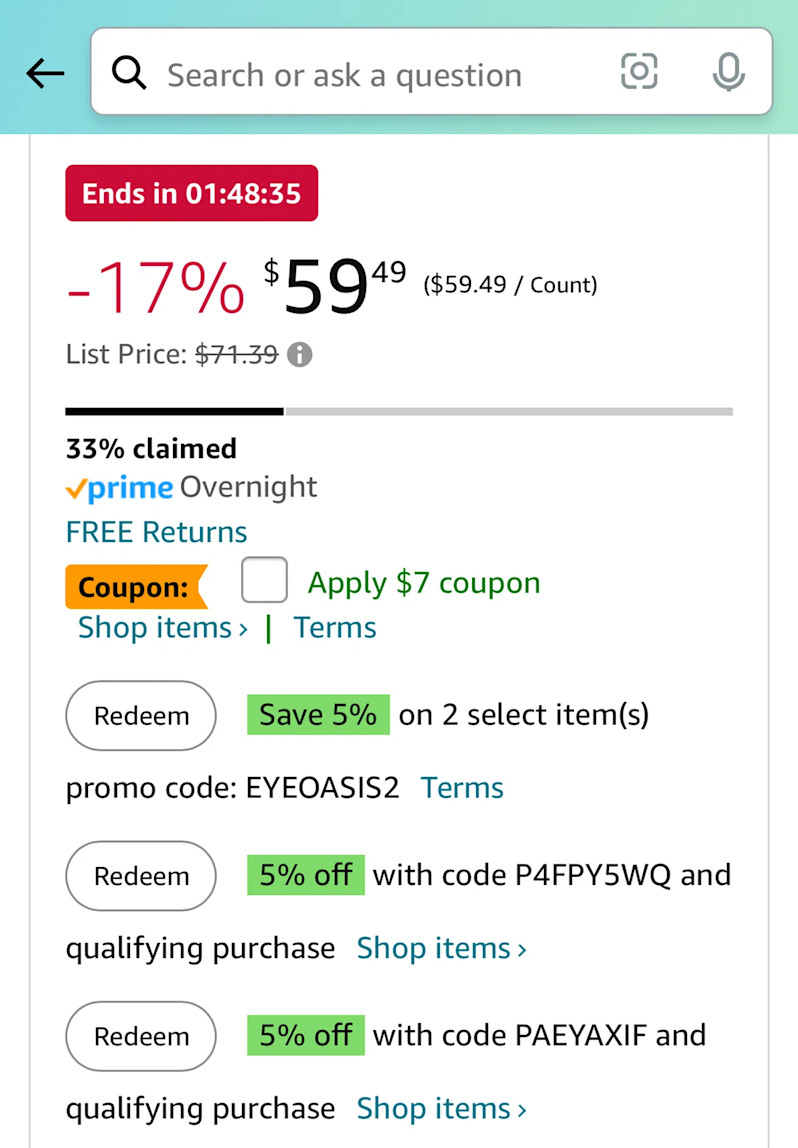Open List Price info icon
This screenshot has width=798, height=1148.
pos(299,355)
